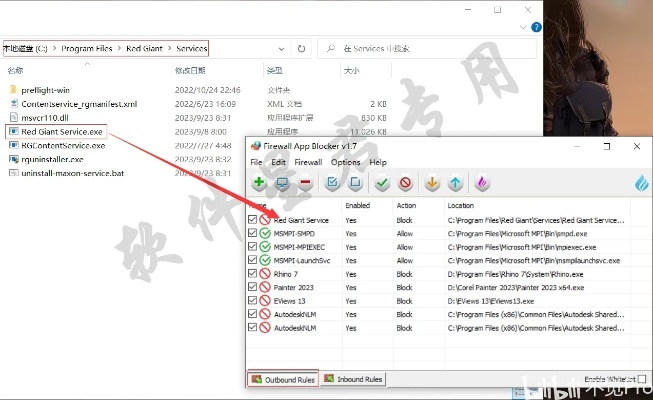Click the Services search field in Explorer
The width and height of the screenshot is (653, 400).
tap(426, 49)
